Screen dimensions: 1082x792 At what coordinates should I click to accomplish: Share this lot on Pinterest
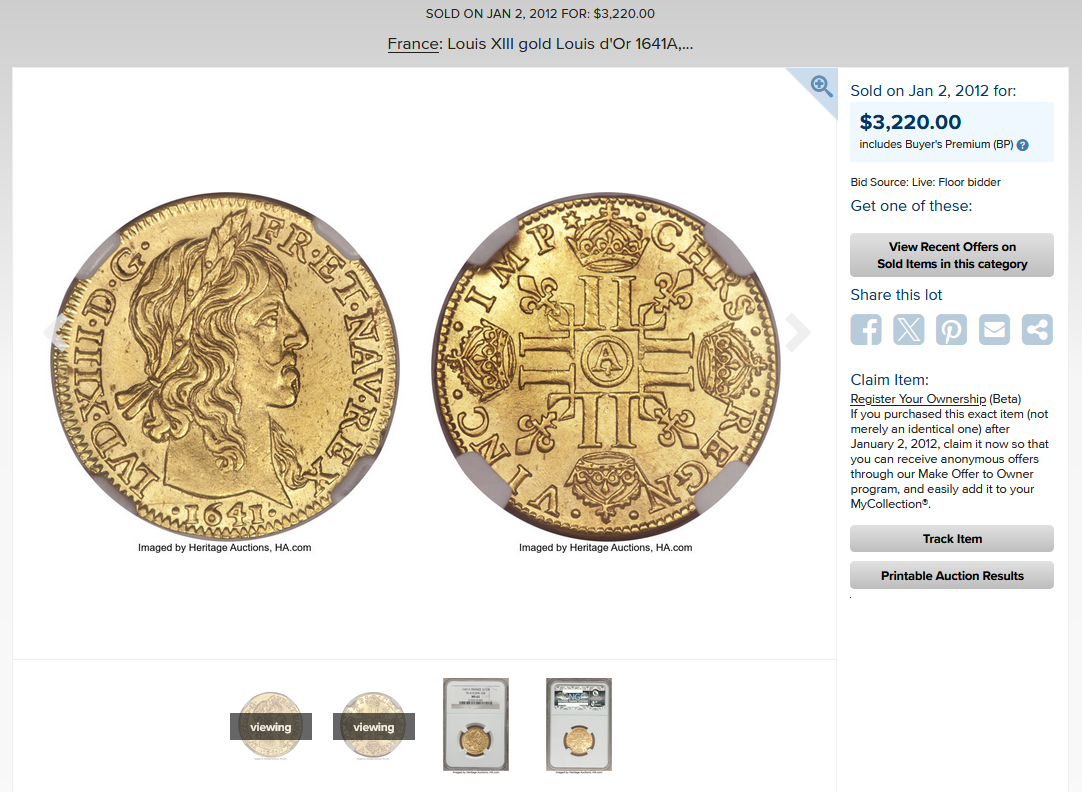[x=952, y=329]
